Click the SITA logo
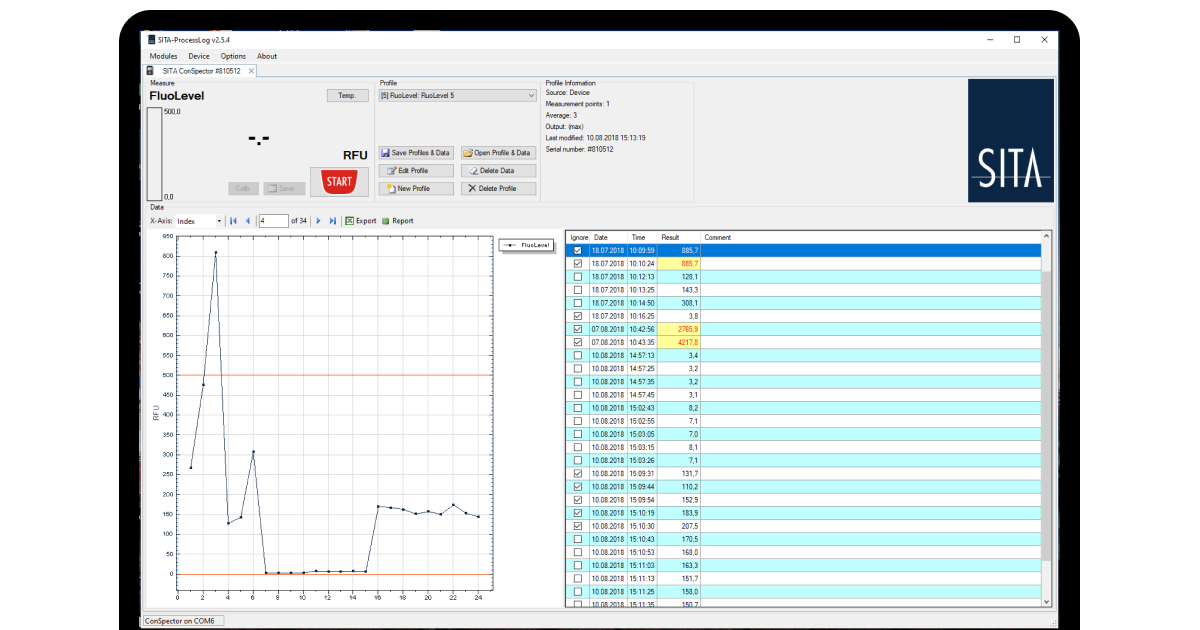The height and width of the screenshot is (630, 1200). click(1010, 141)
